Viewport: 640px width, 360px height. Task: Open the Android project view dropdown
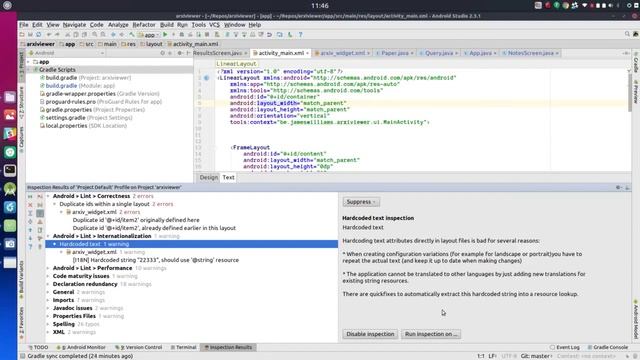pos(66,53)
